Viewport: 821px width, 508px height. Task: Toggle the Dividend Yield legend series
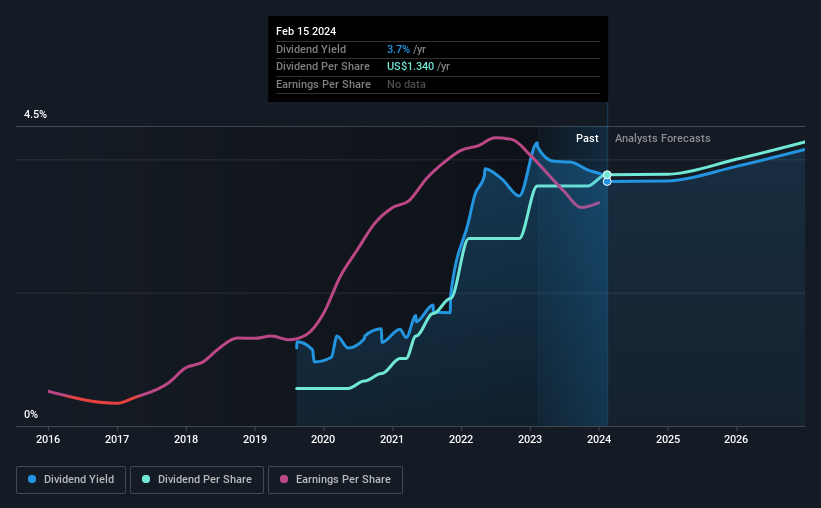[x=71, y=480]
